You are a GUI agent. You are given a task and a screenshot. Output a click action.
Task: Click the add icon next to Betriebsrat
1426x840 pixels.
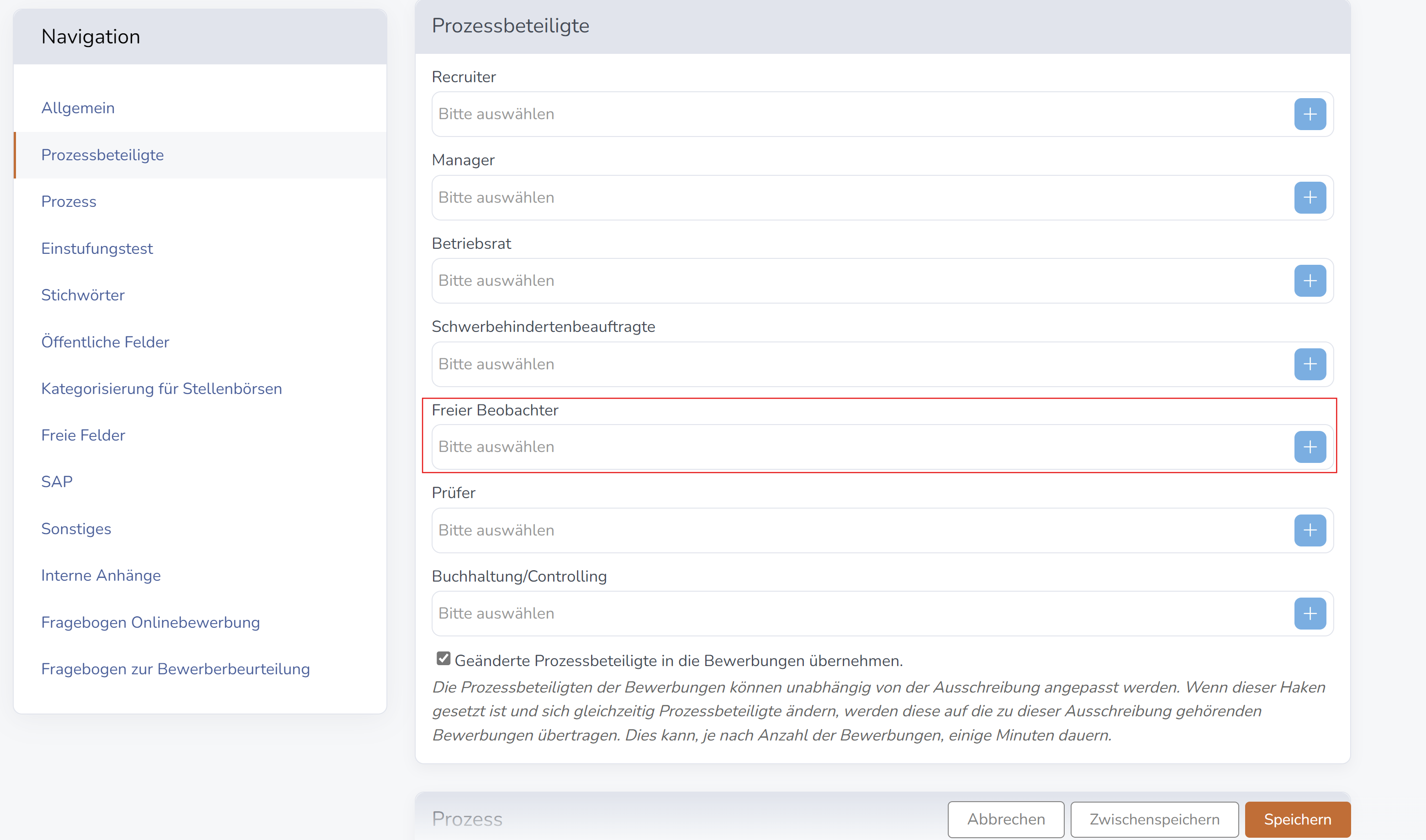[x=1310, y=280]
